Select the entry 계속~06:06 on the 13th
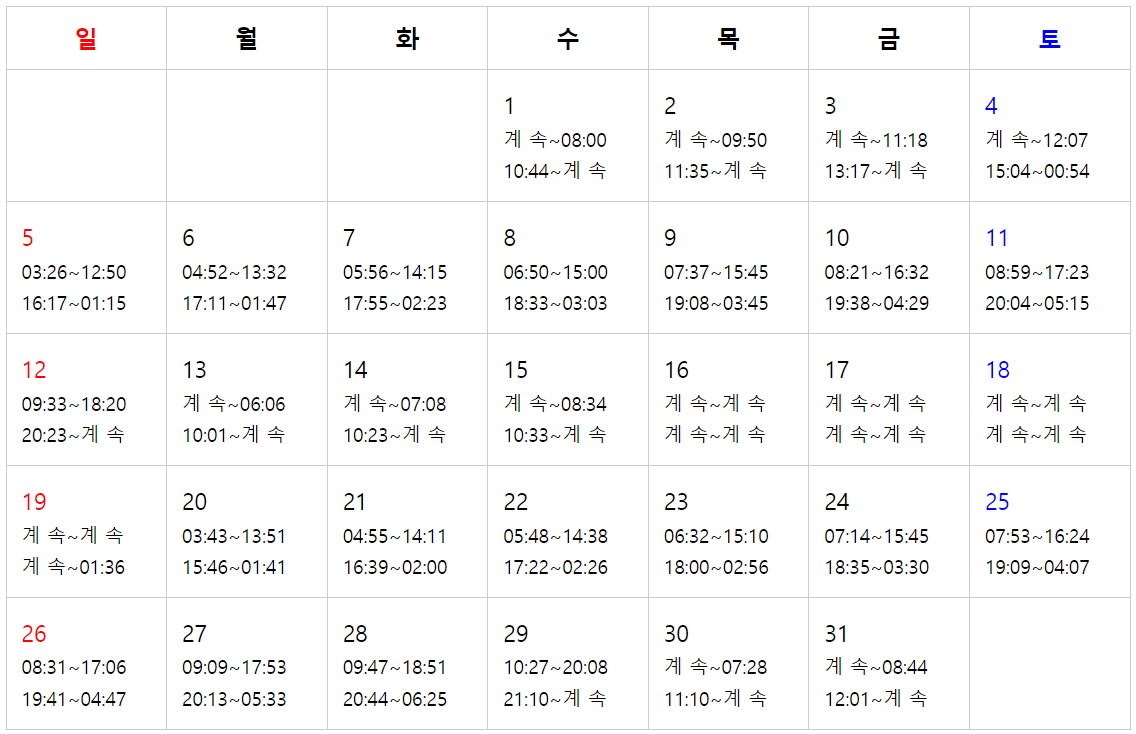Screen dimensions: 1136x734 [x=234, y=404]
